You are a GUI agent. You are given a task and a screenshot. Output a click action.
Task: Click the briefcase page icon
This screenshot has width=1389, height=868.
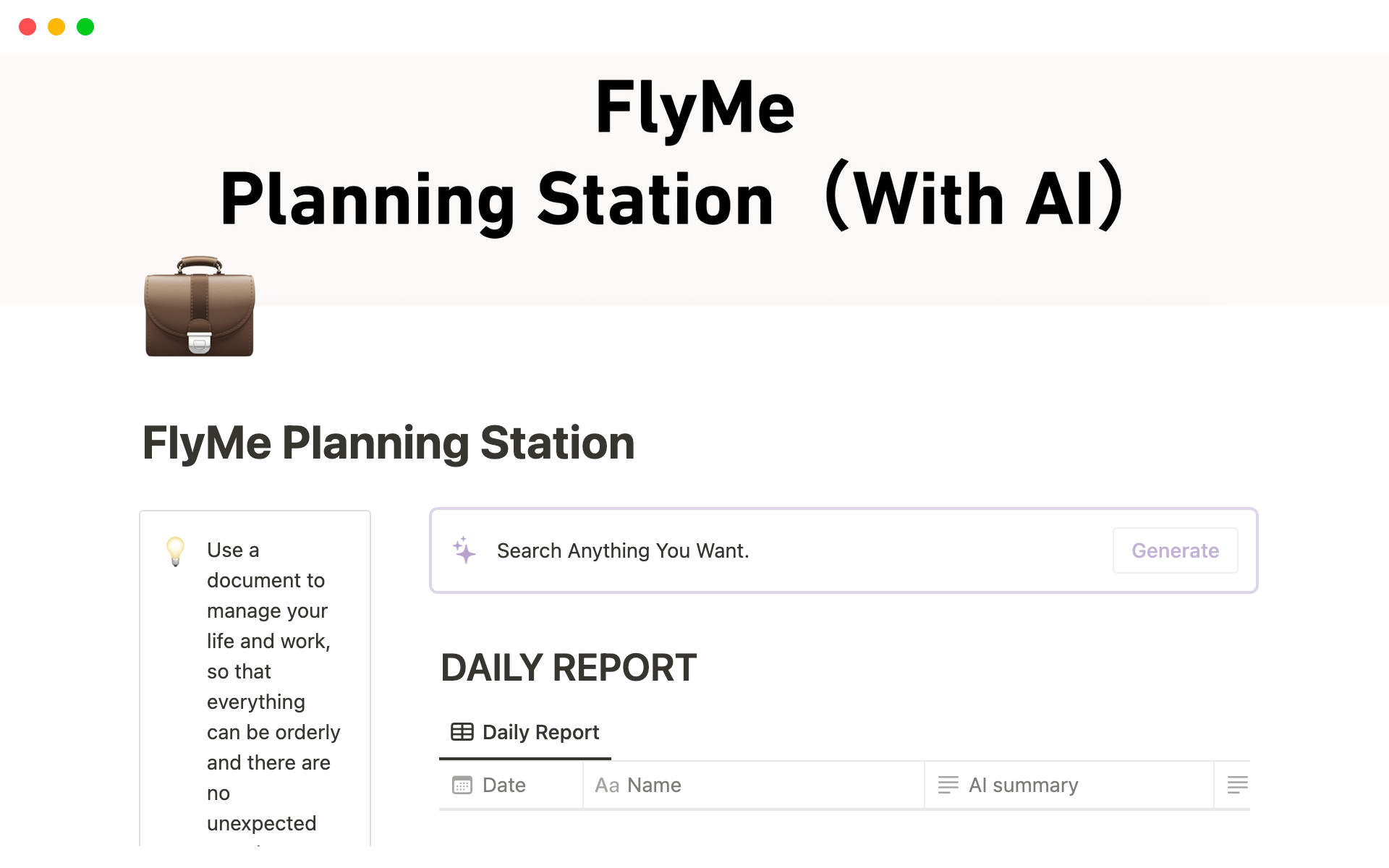point(200,307)
